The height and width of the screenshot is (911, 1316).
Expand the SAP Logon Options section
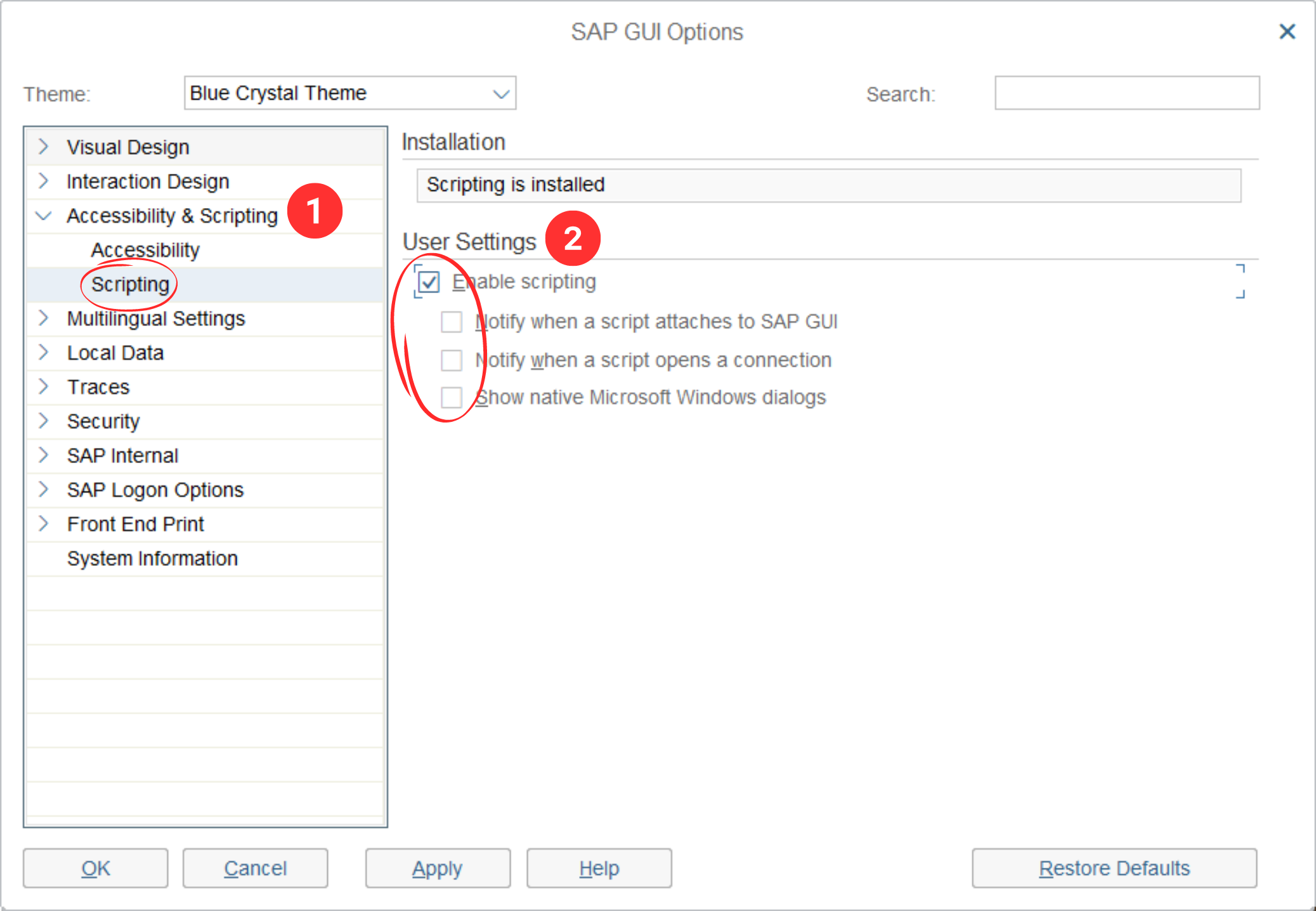[x=44, y=489]
